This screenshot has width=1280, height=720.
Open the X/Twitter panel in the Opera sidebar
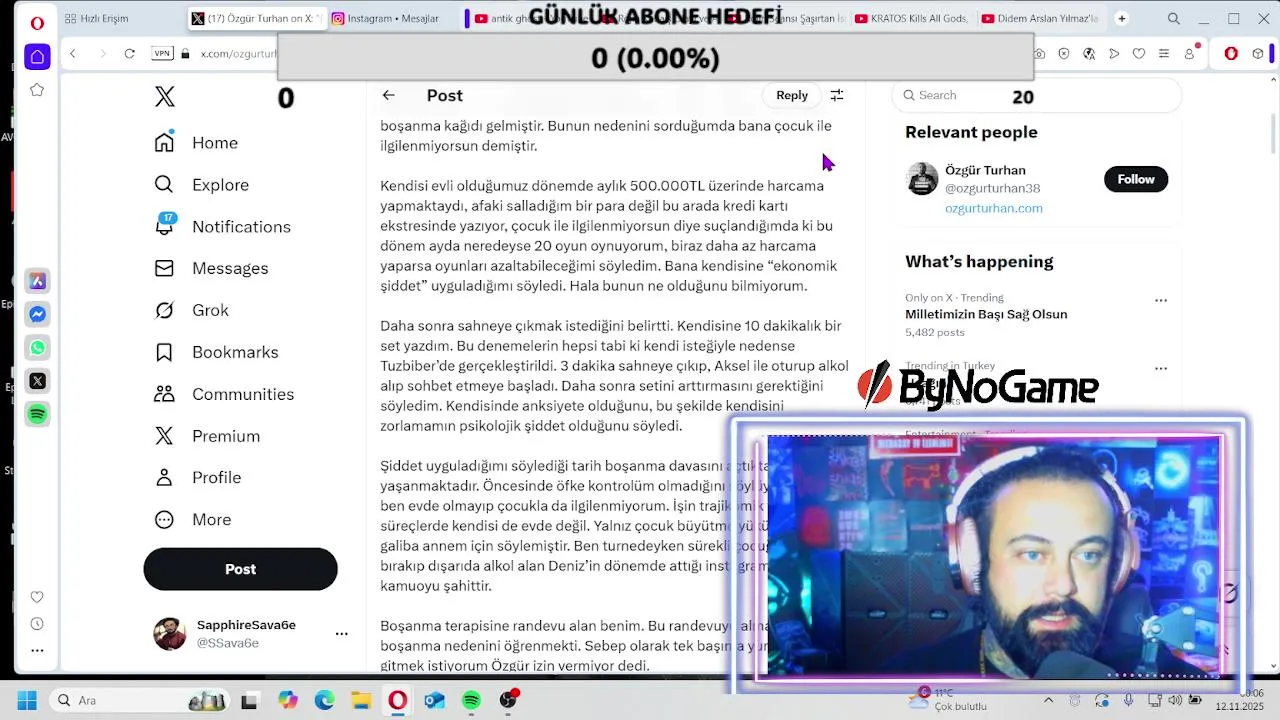(x=37, y=381)
